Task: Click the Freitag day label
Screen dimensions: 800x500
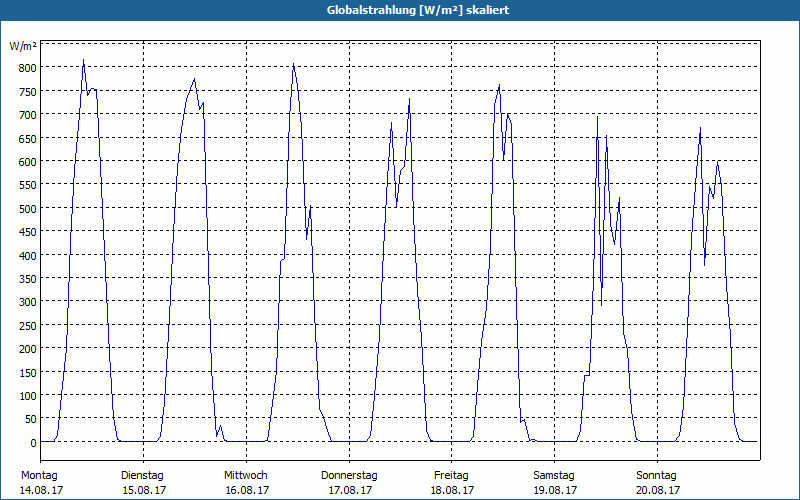Action: pos(451,476)
